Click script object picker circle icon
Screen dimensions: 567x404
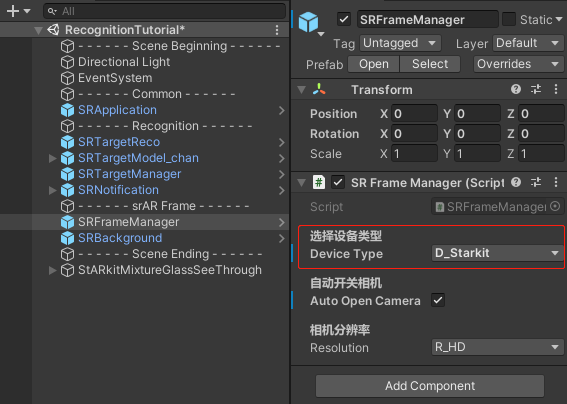(555, 207)
